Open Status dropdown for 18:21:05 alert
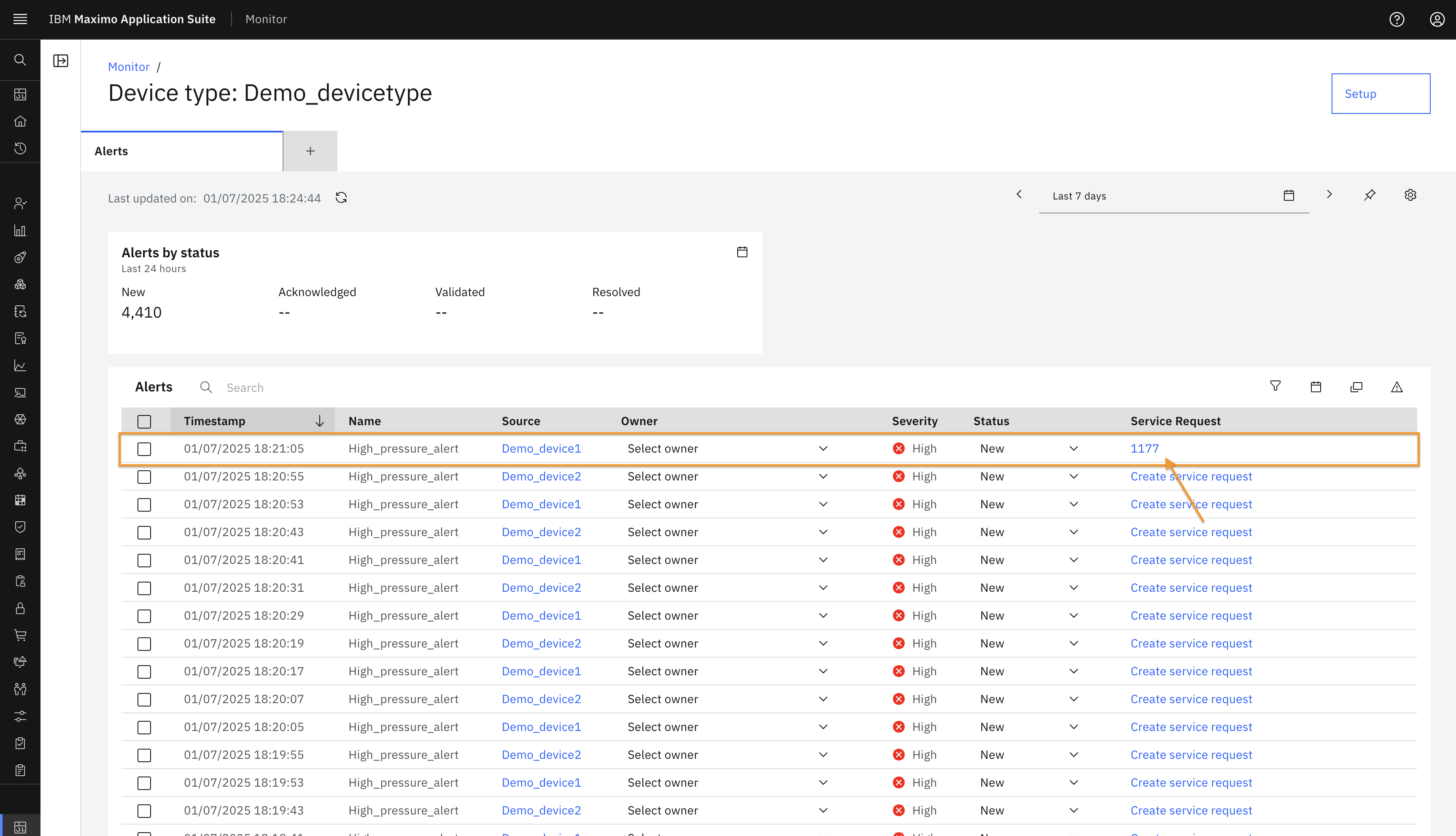 pyautogui.click(x=1030, y=448)
